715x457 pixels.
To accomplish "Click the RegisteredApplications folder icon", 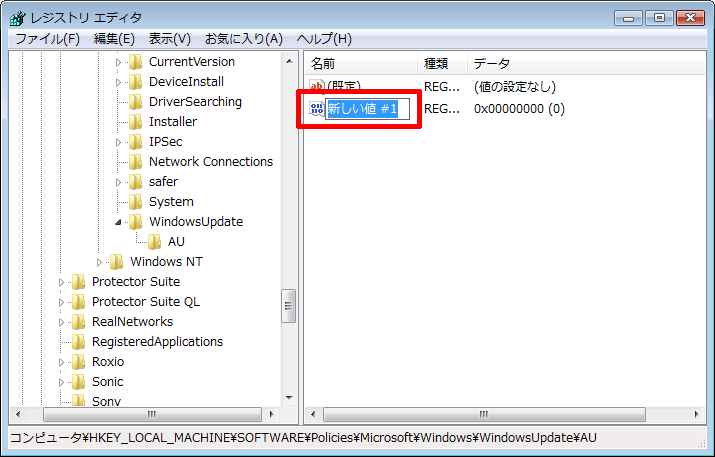I will click(x=78, y=342).
